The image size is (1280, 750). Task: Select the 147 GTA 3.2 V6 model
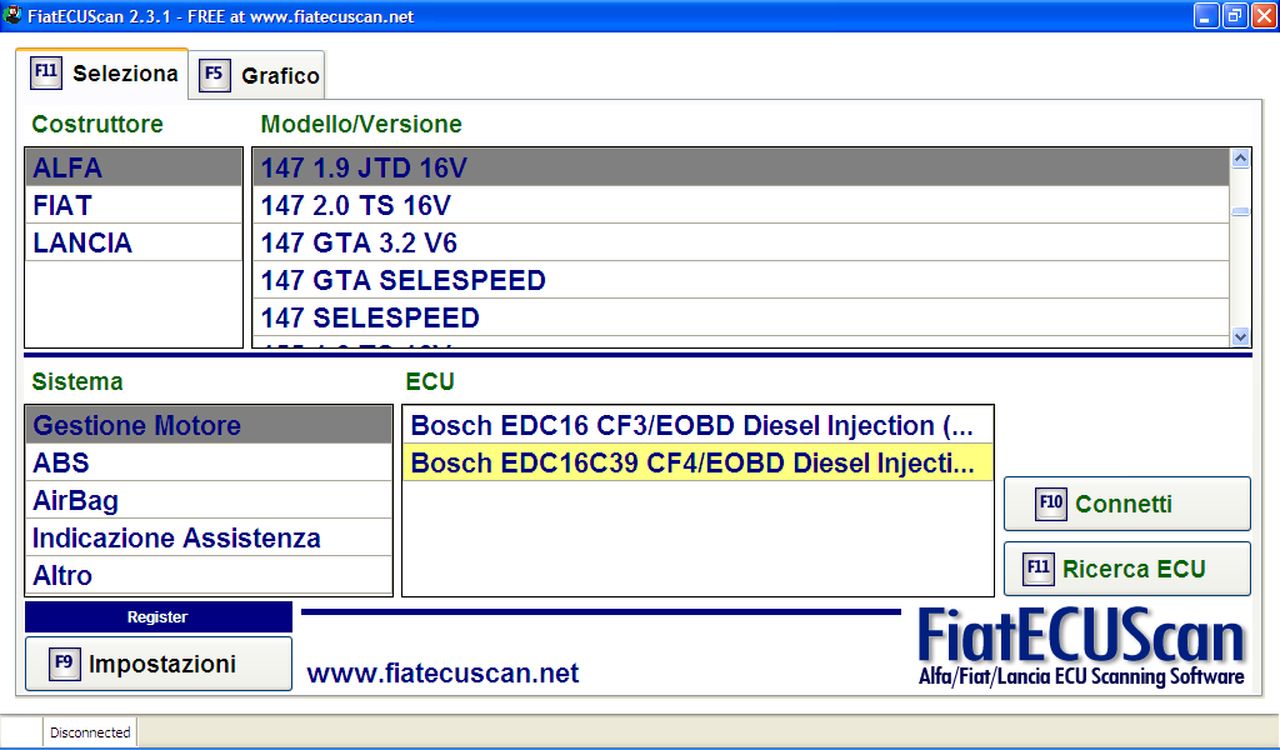click(359, 243)
